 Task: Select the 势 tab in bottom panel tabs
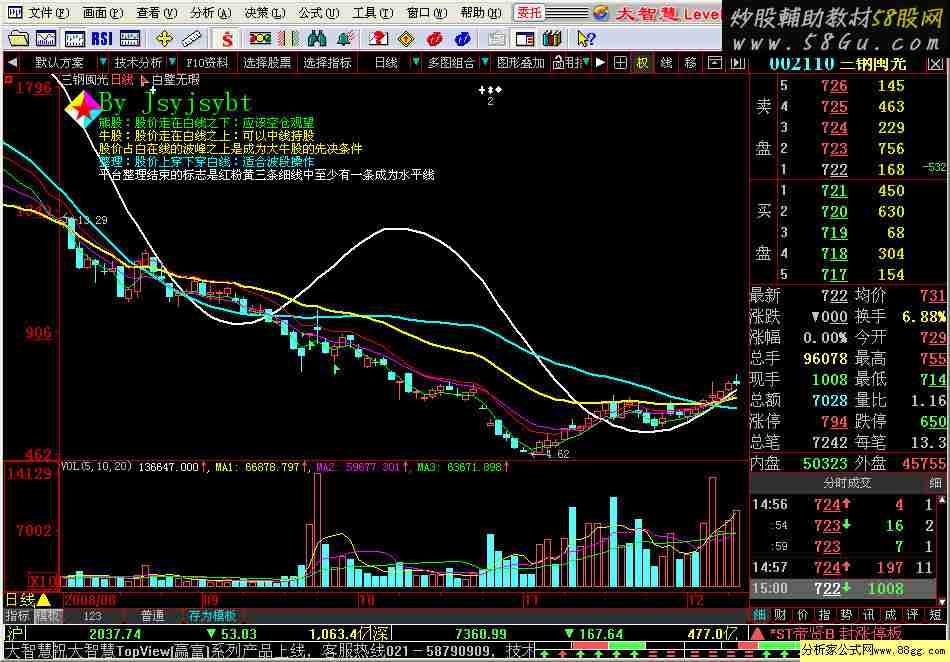point(846,615)
